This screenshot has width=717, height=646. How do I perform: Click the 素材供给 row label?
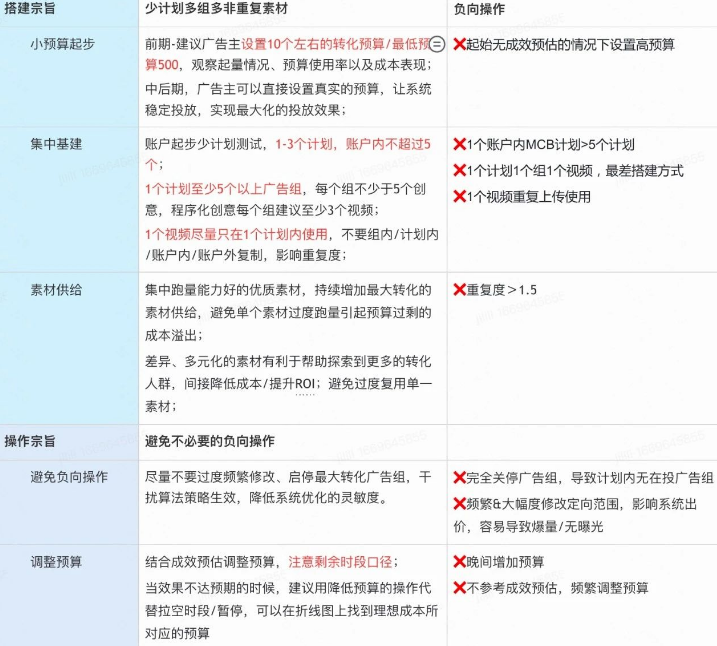(56, 290)
